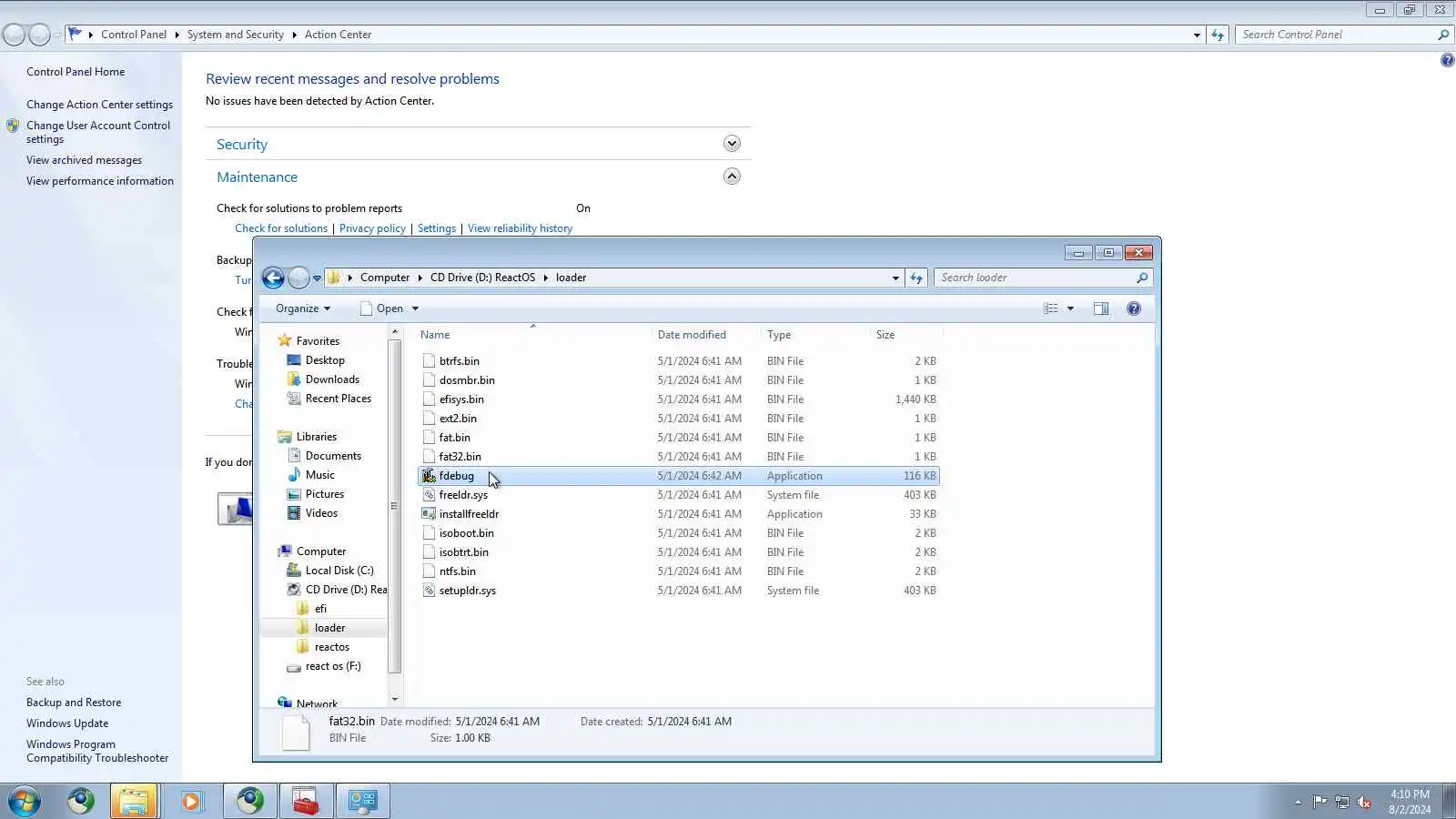
Task: Click the search magnifier in Search loader box
Action: pyautogui.click(x=1142, y=278)
